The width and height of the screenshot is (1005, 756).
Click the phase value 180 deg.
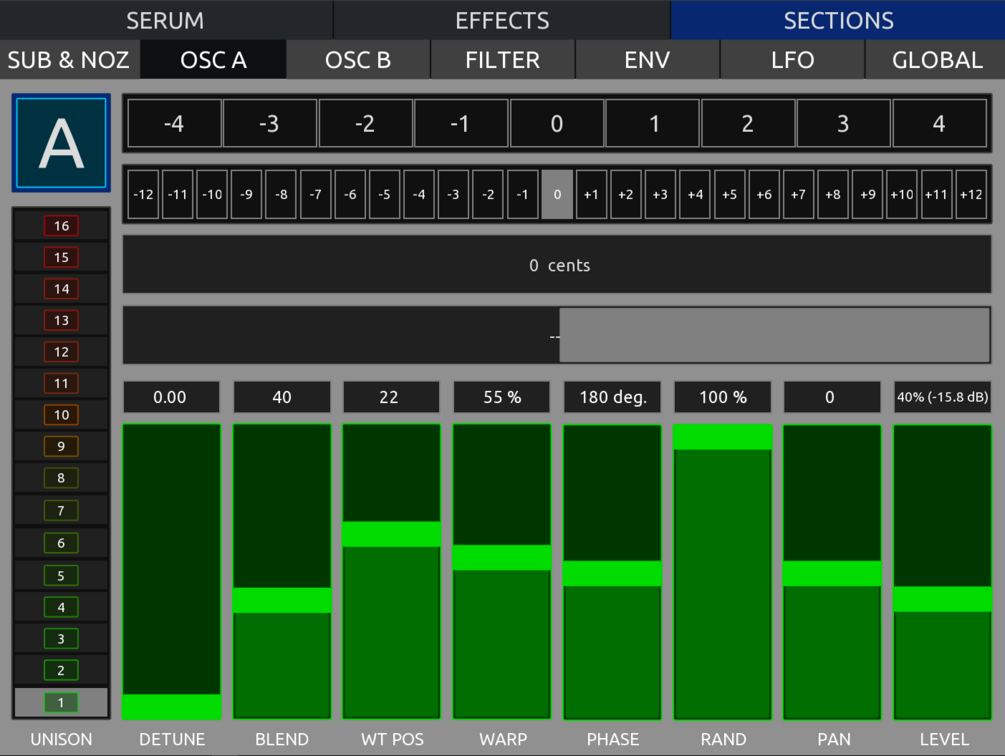click(612, 397)
